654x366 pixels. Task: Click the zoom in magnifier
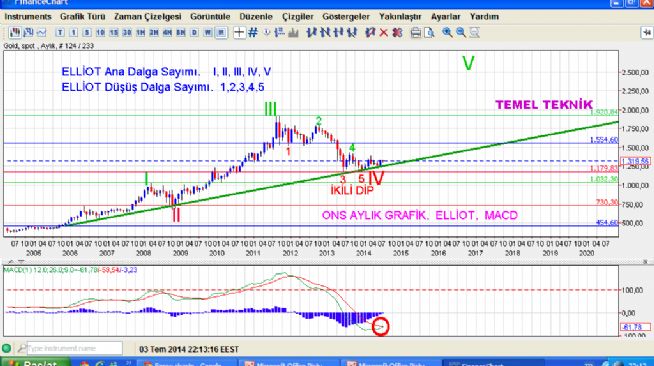447,33
